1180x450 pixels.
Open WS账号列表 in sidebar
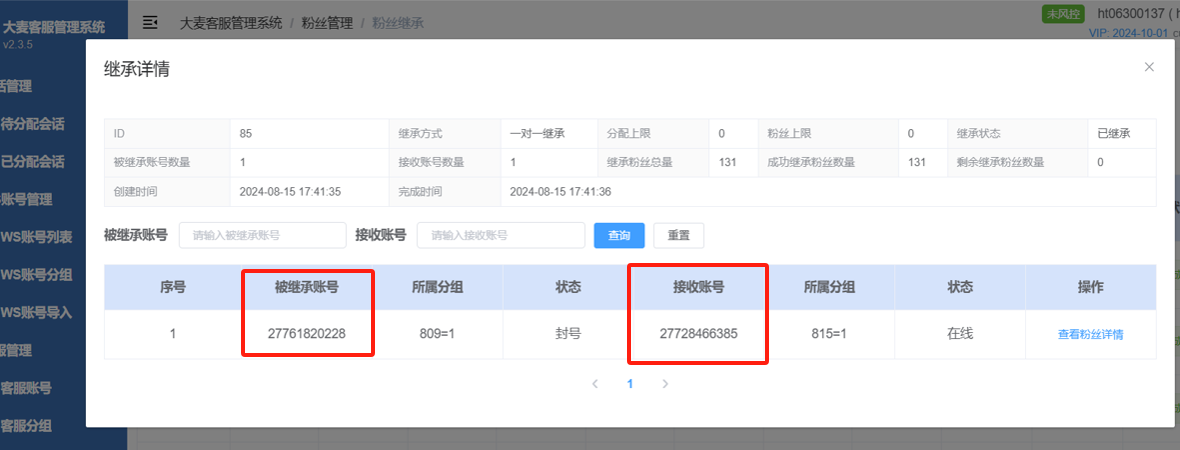click(37, 237)
